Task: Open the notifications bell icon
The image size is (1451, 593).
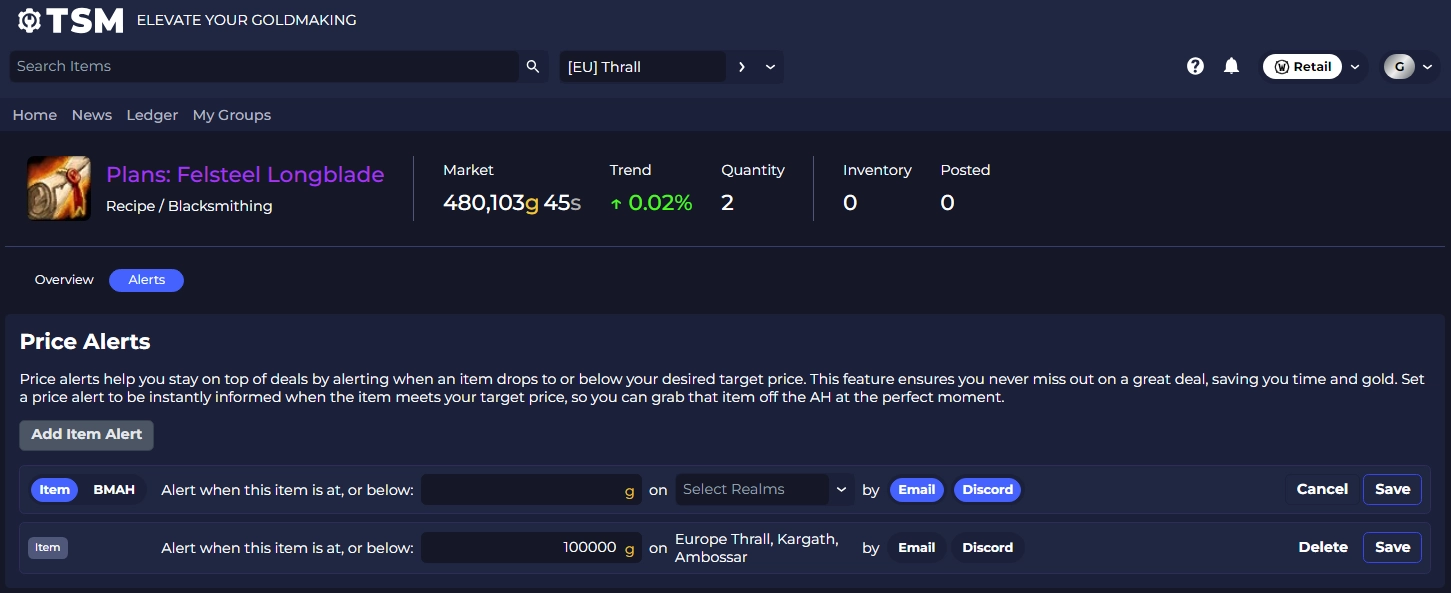Action: [x=1231, y=66]
